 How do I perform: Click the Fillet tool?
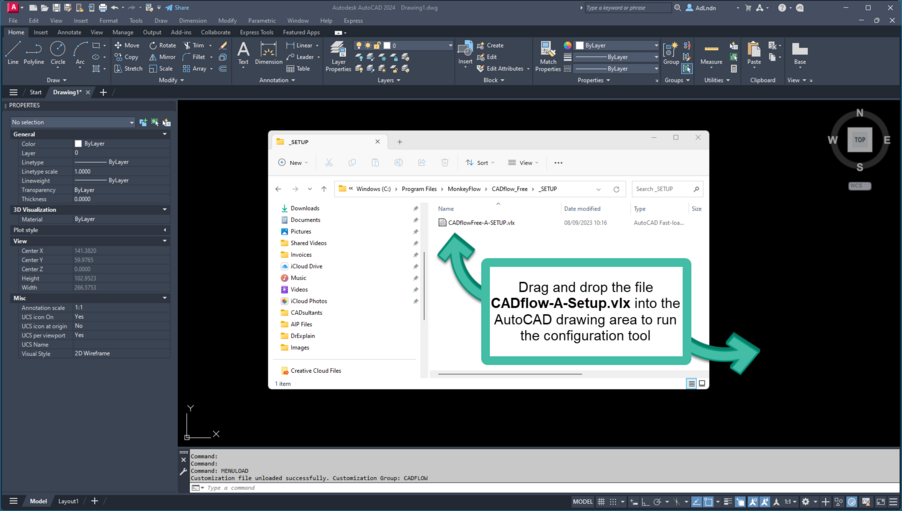(x=194, y=57)
